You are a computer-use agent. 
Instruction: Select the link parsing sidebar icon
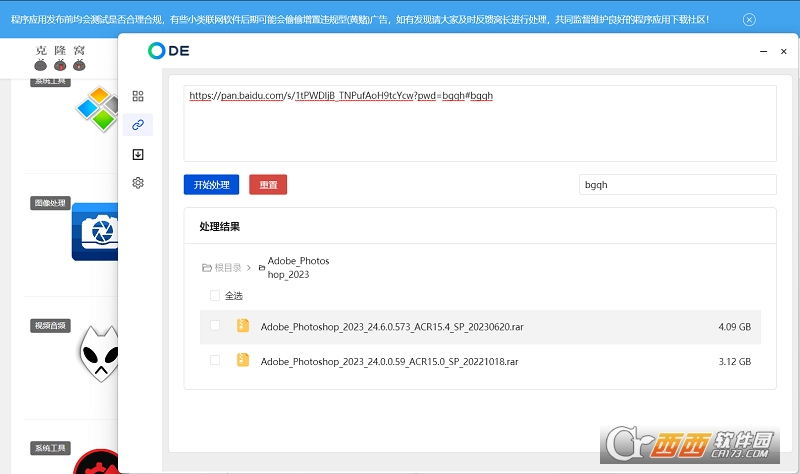point(138,125)
